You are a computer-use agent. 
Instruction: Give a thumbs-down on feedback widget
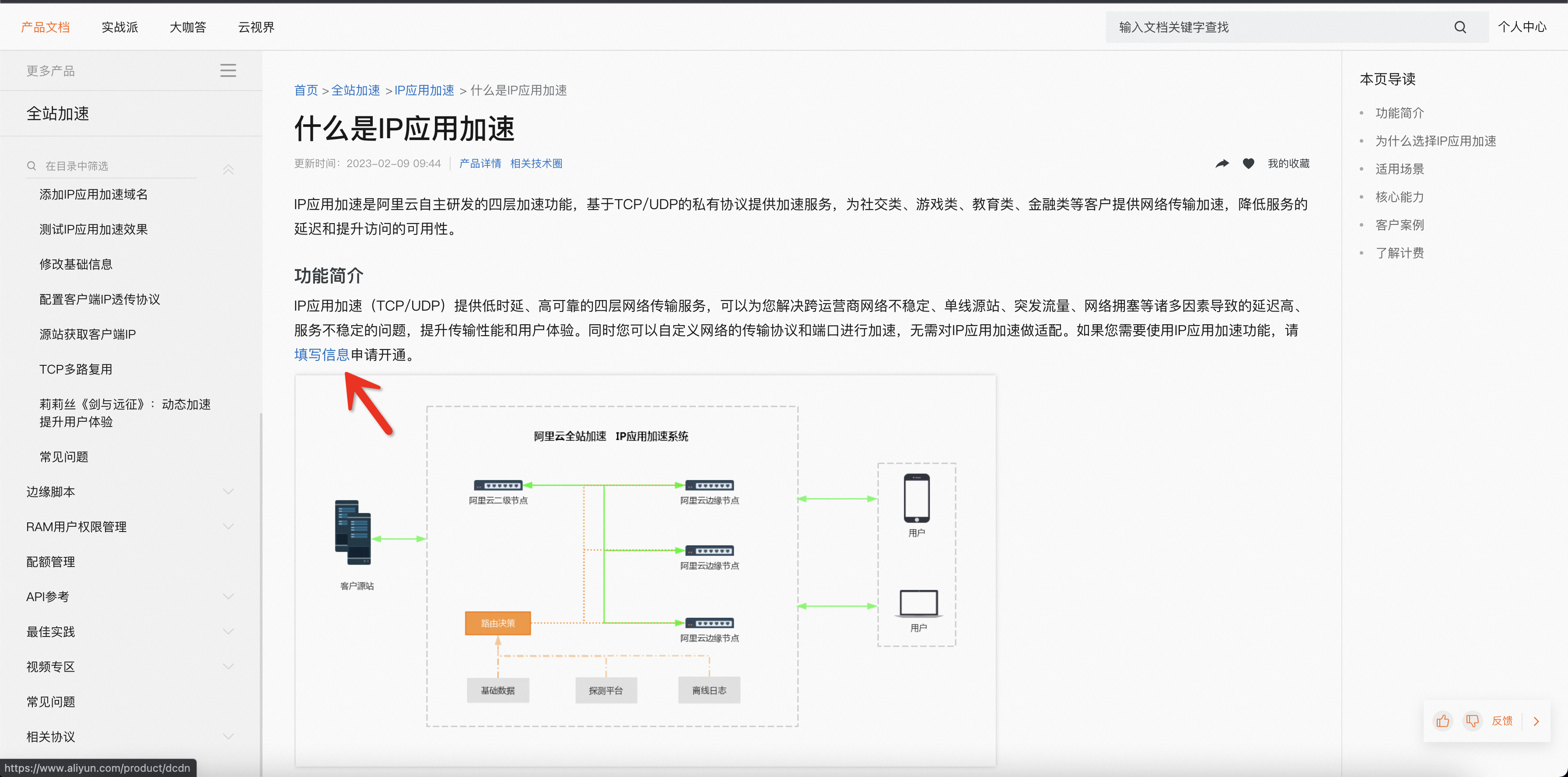tap(1473, 721)
